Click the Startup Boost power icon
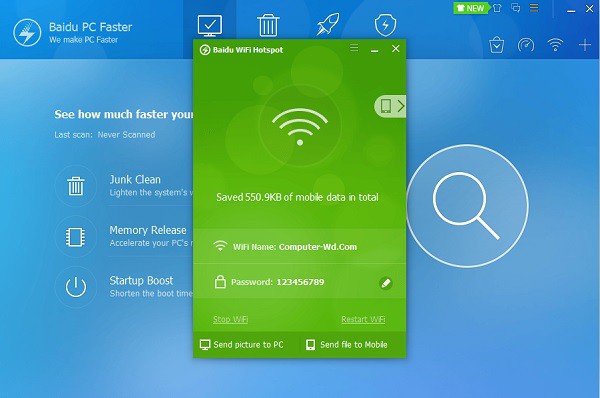 click(76, 287)
